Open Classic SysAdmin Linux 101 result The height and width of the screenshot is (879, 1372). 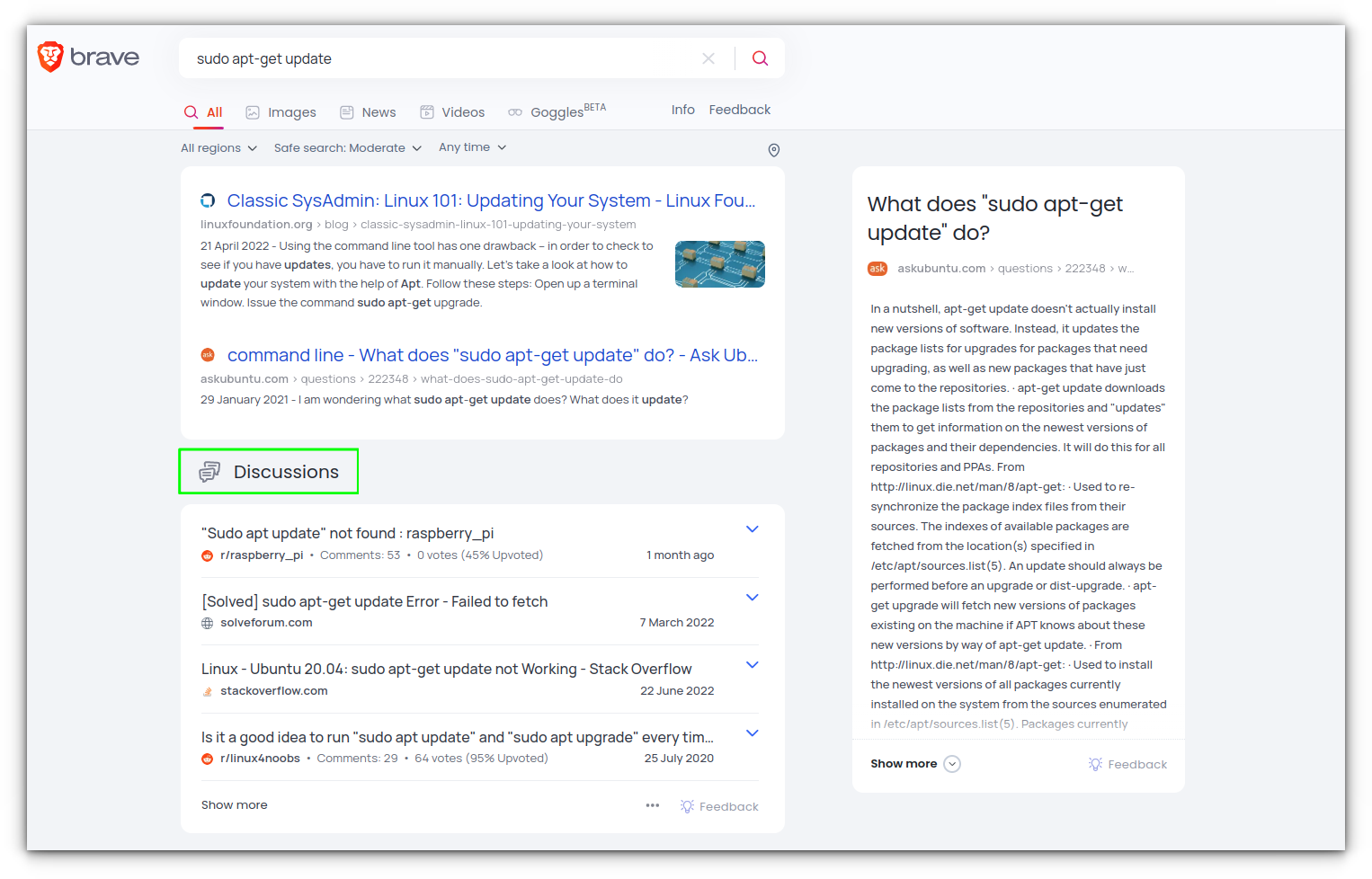click(491, 200)
